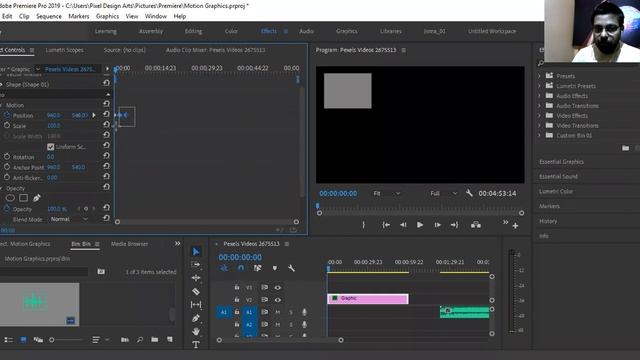
Task: Add a marker in the timeline
Action: point(275,268)
